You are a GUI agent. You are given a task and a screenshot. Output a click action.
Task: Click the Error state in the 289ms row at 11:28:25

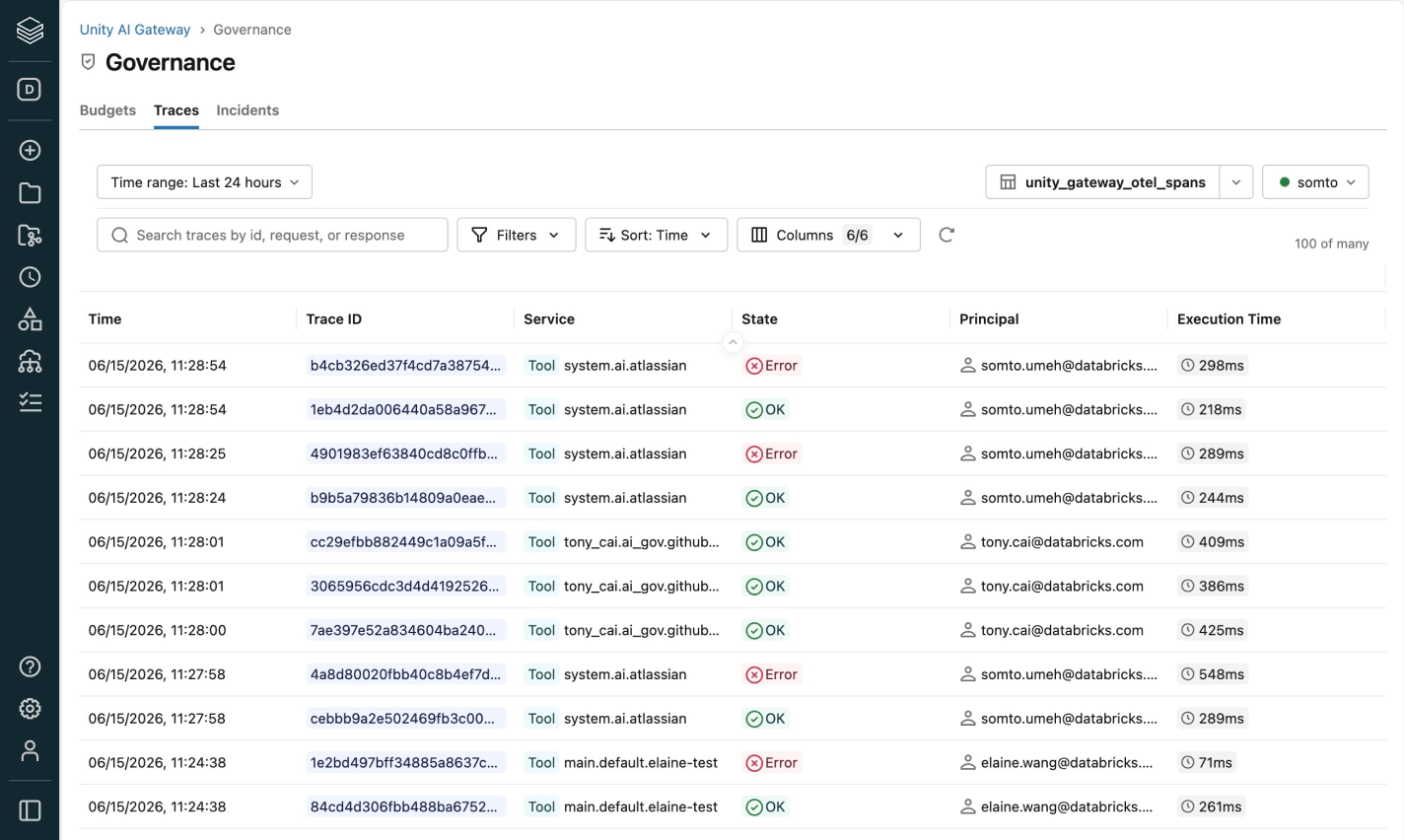pyautogui.click(x=771, y=455)
